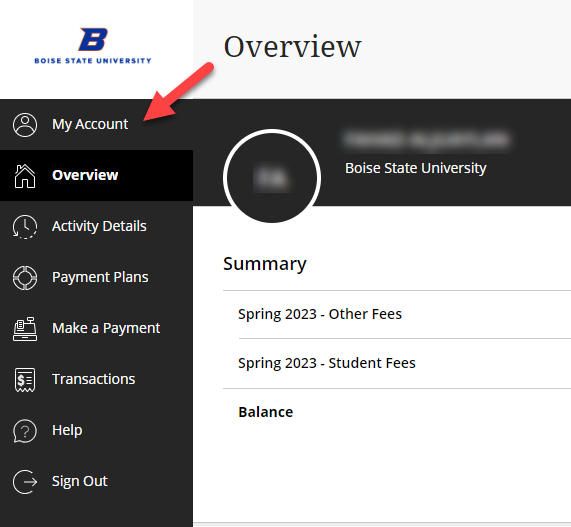Click the round profile avatar
This screenshot has width=571, height=527.
pos(272,177)
